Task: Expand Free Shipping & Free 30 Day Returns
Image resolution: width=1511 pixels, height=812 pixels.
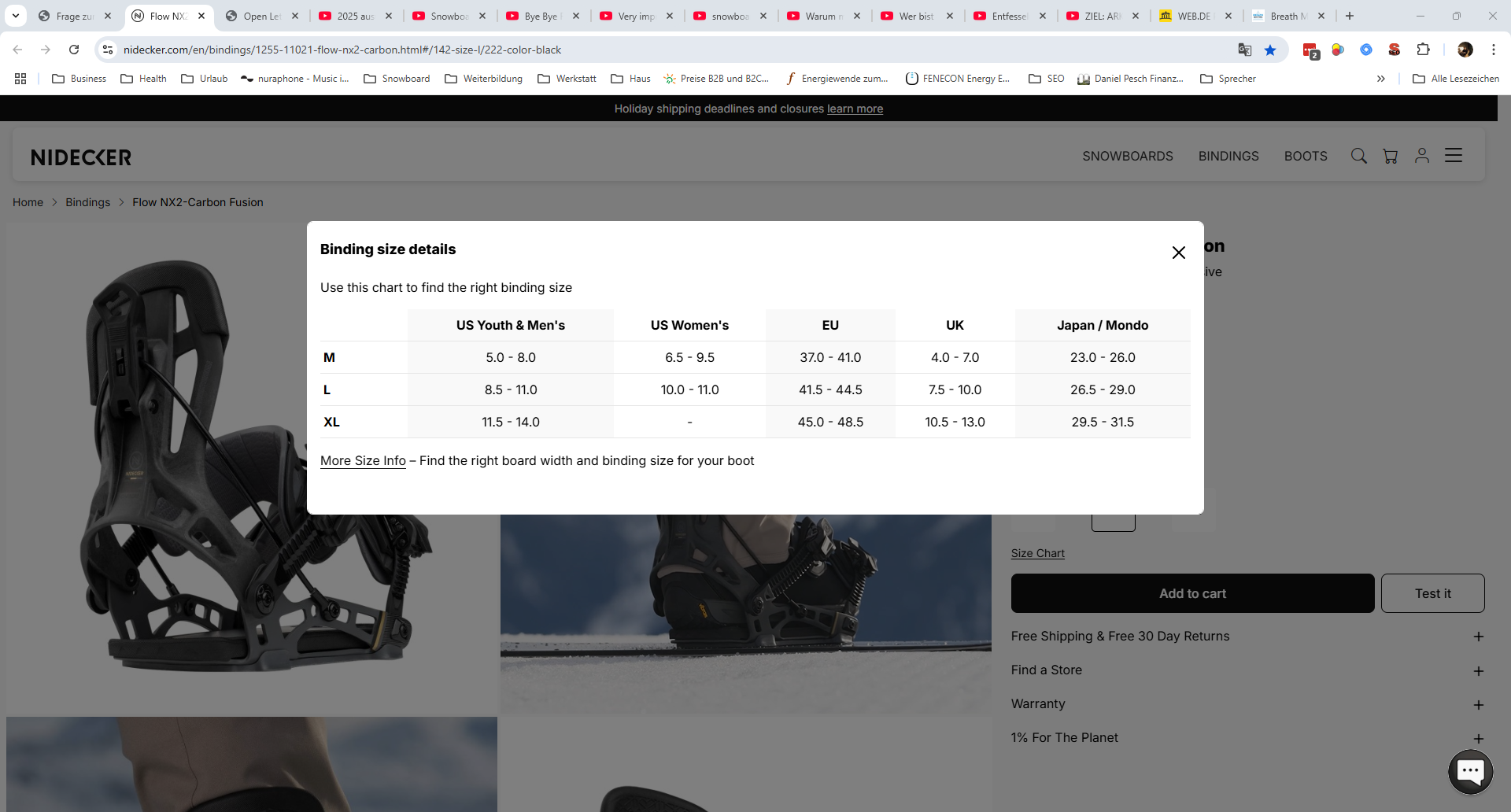Action: click(x=1478, y=637)
